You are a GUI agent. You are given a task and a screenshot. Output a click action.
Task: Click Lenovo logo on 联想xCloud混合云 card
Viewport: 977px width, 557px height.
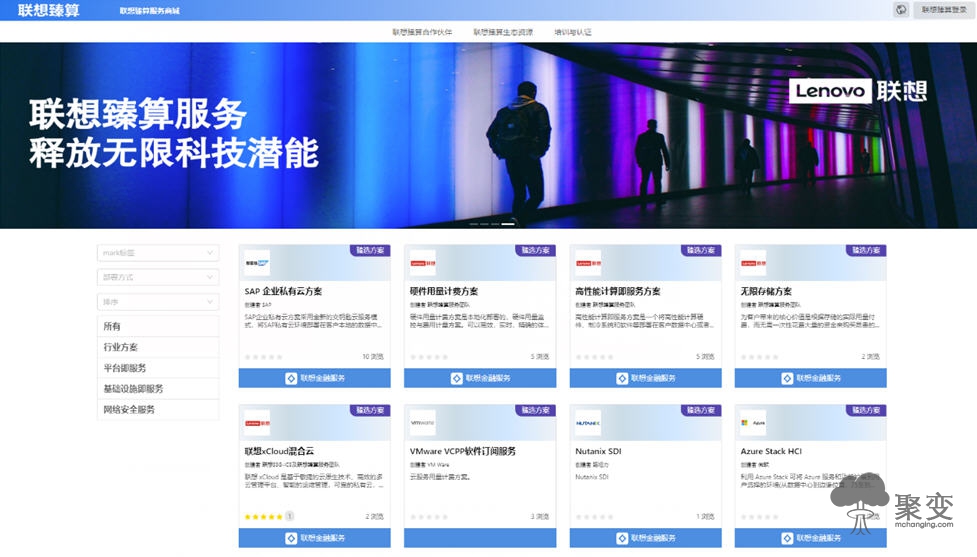pyautogui.click(x=257, y=423)
